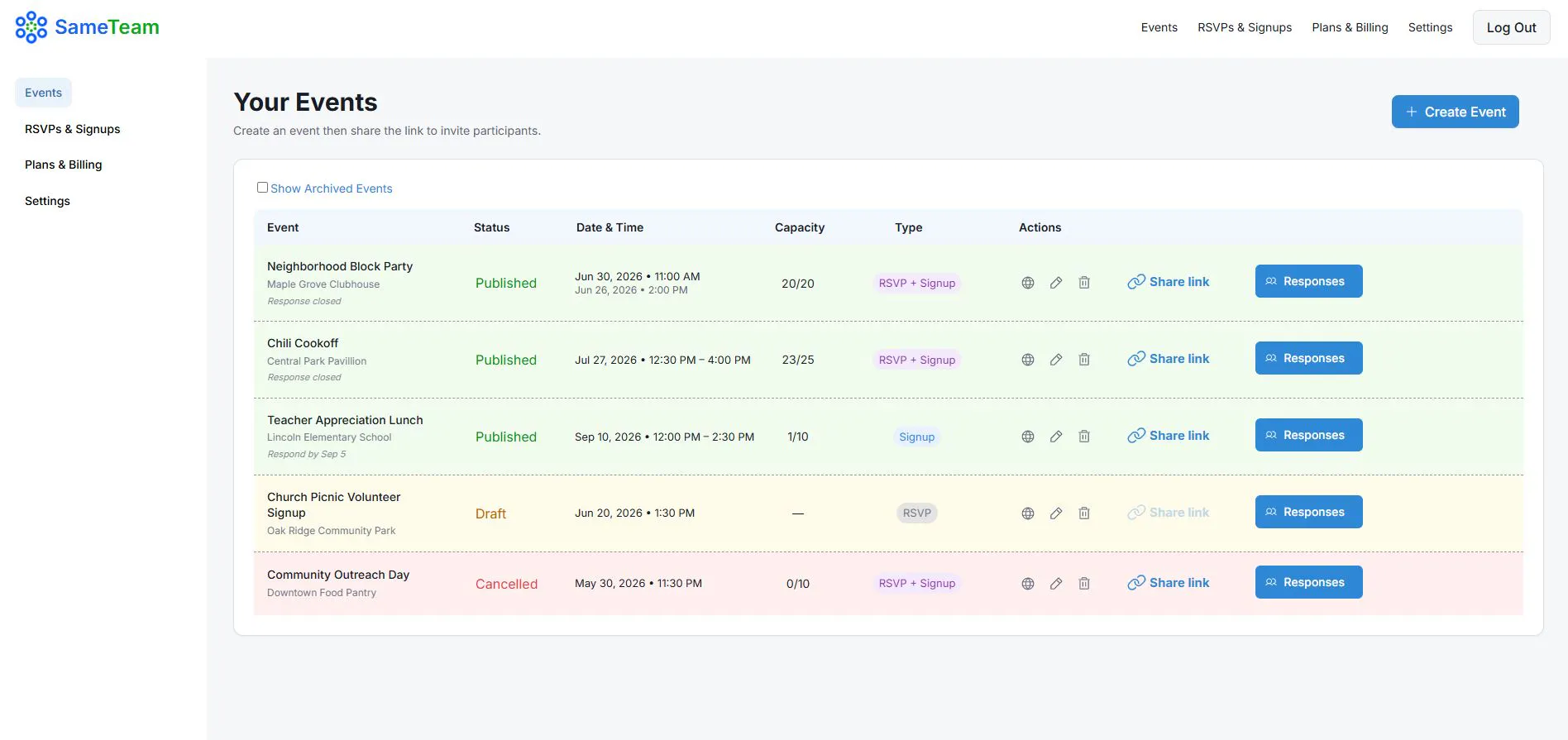View Responses for Teacher Appreciation Lunch

(x=1308, y=435)
